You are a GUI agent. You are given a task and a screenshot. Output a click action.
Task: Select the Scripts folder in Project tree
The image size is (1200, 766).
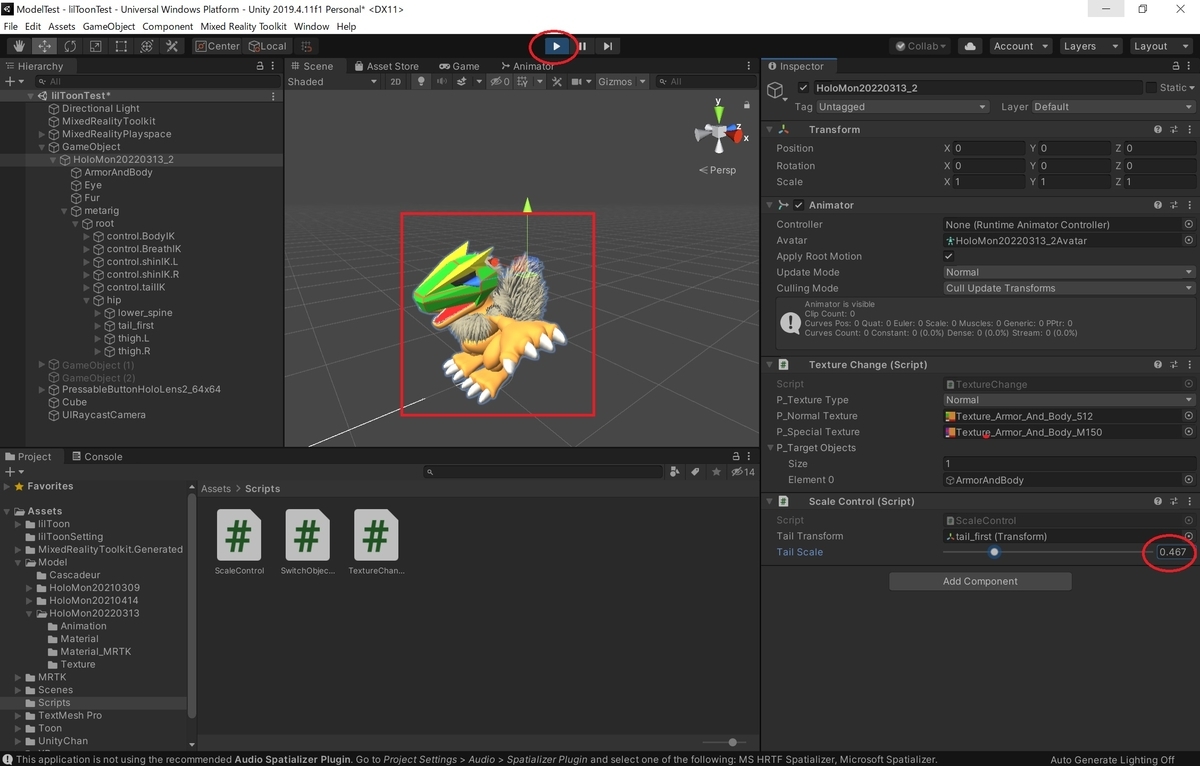[55, 703]
